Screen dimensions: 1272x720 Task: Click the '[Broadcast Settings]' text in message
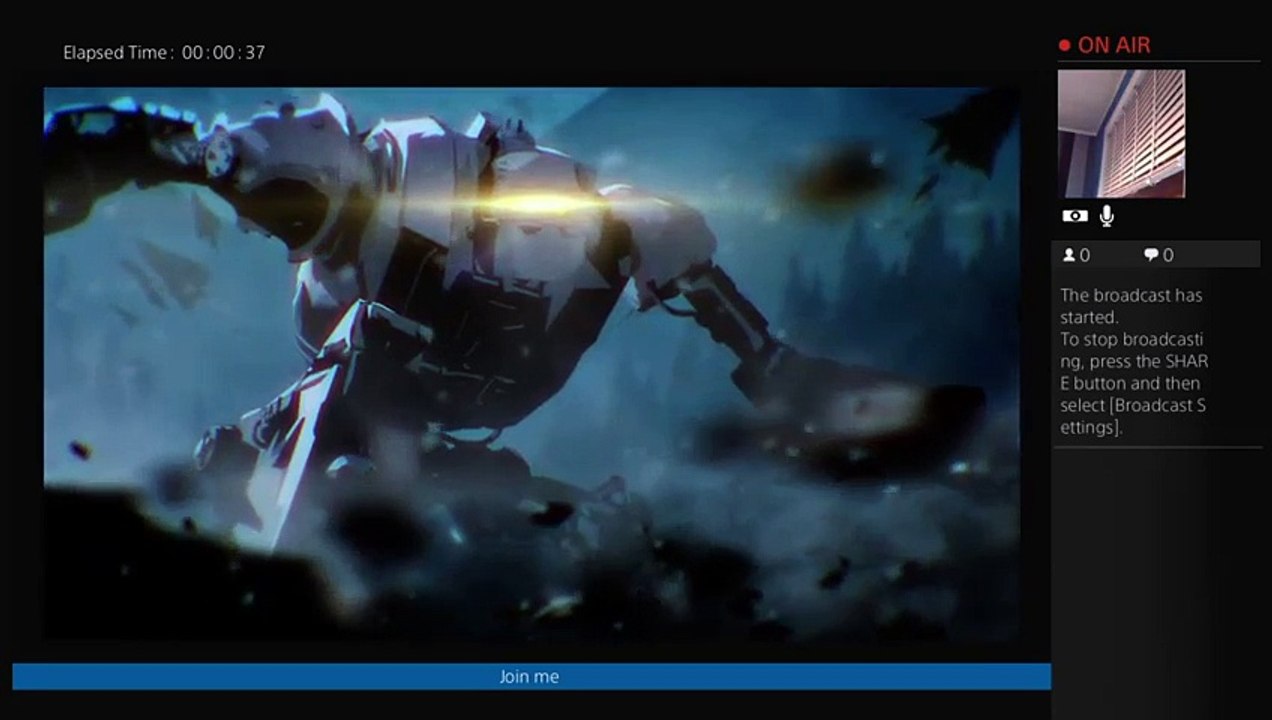tap(1133, 416)
